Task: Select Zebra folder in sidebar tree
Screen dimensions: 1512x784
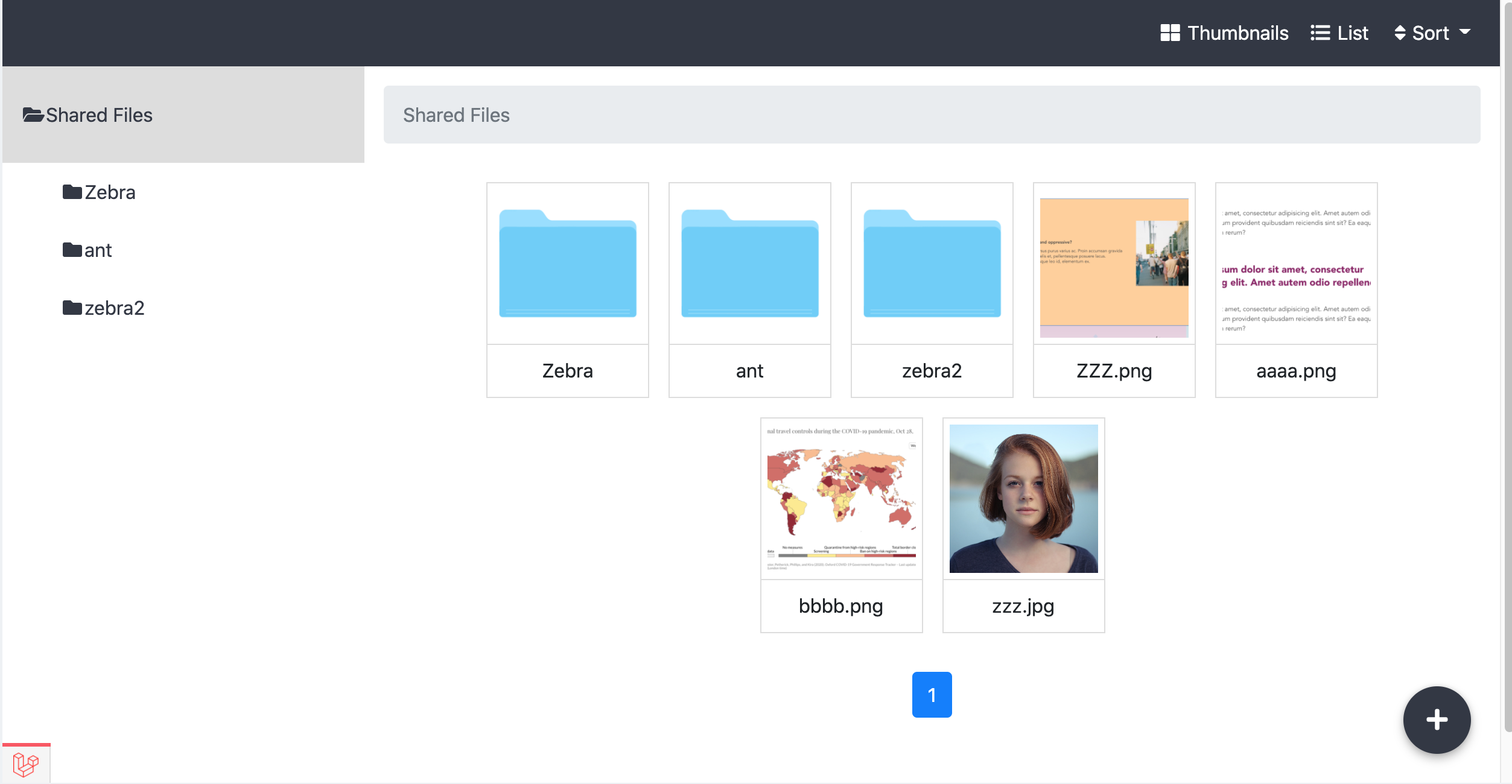Action: [x=100, y=192]
